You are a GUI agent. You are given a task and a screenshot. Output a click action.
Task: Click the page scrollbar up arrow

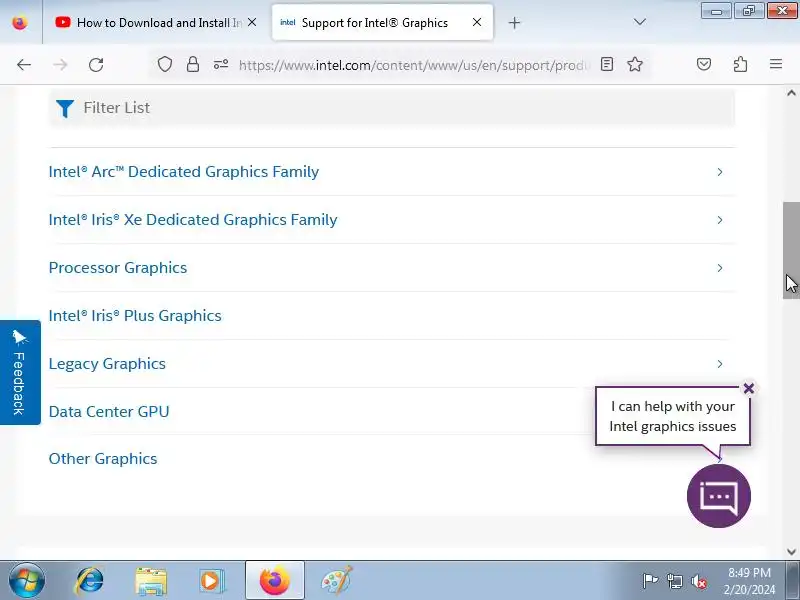(791, 93)
